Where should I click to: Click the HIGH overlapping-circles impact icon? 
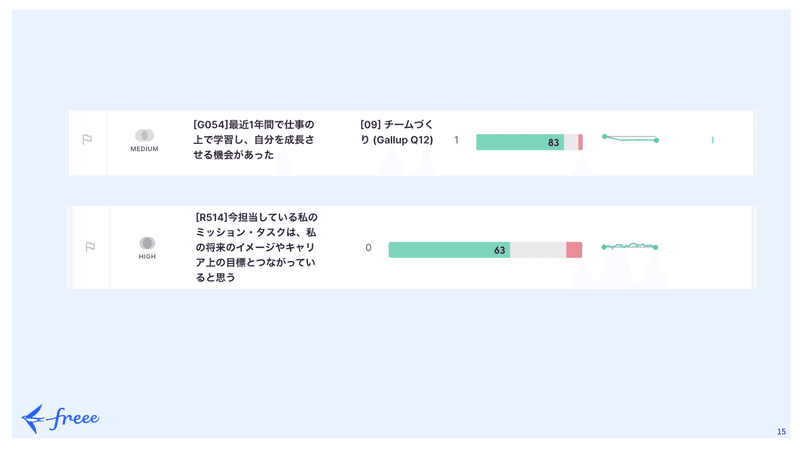pos(147,243)
